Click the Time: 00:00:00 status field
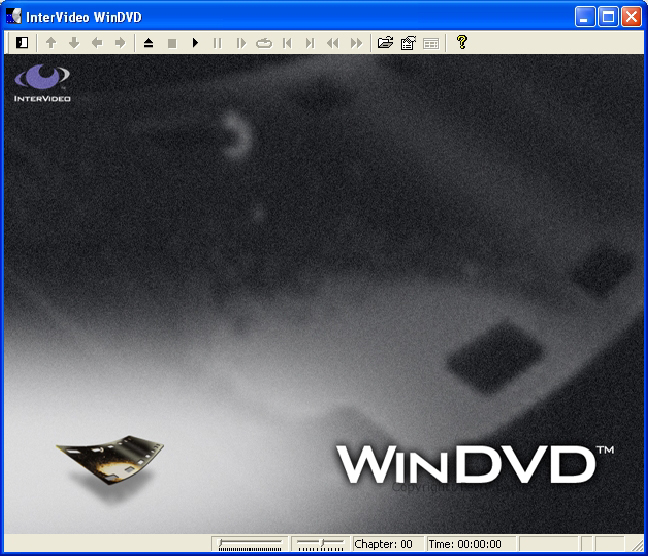This screenshot has height=556, width=648. pos(471,544)
